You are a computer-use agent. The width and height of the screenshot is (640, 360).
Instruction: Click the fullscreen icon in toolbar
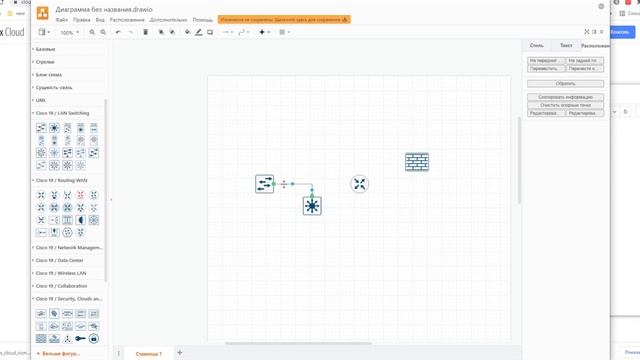[587, 32]
